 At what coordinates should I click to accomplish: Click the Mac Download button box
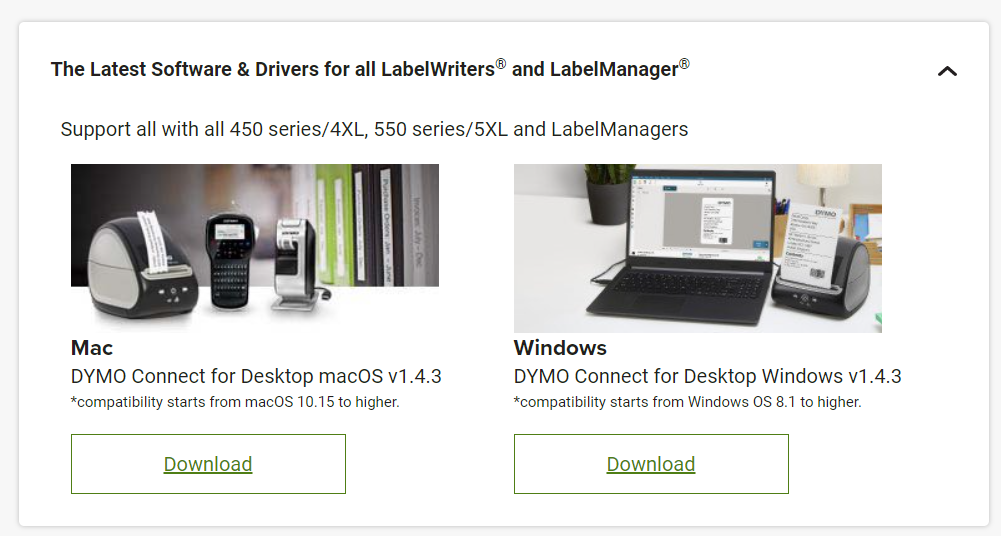coord(208,464)
